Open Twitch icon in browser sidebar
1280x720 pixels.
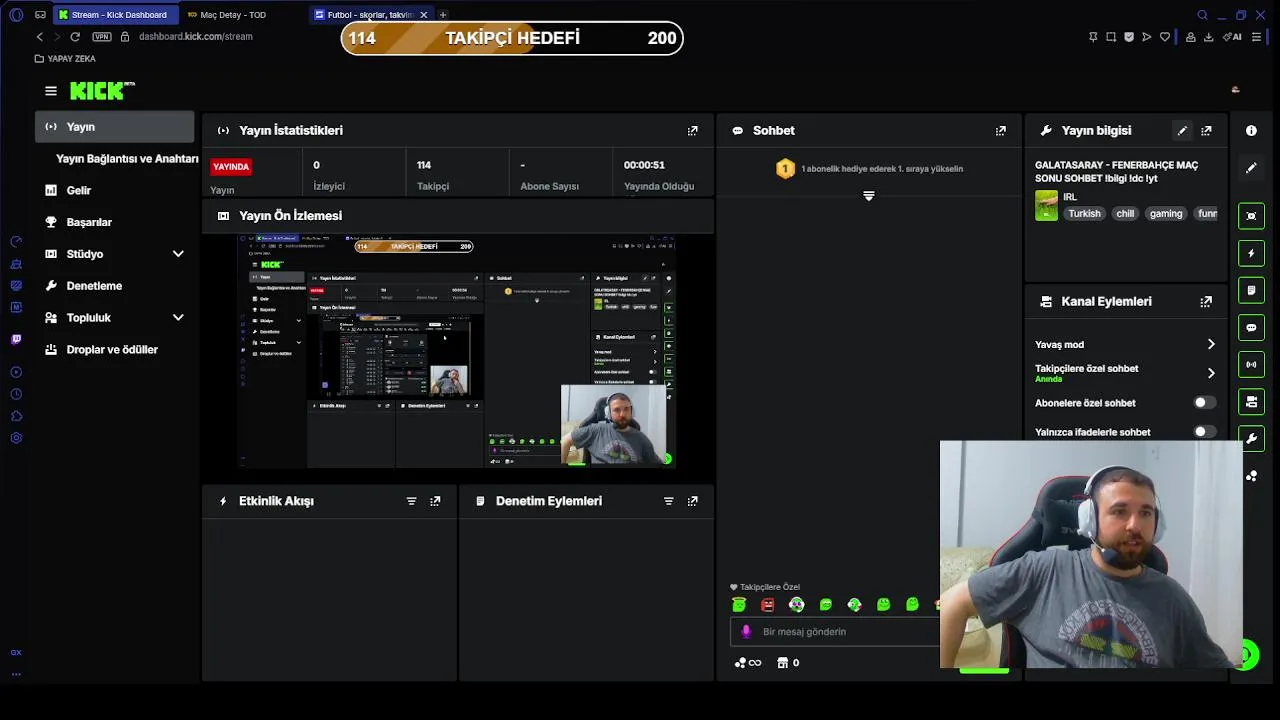[x=16, y=340]
